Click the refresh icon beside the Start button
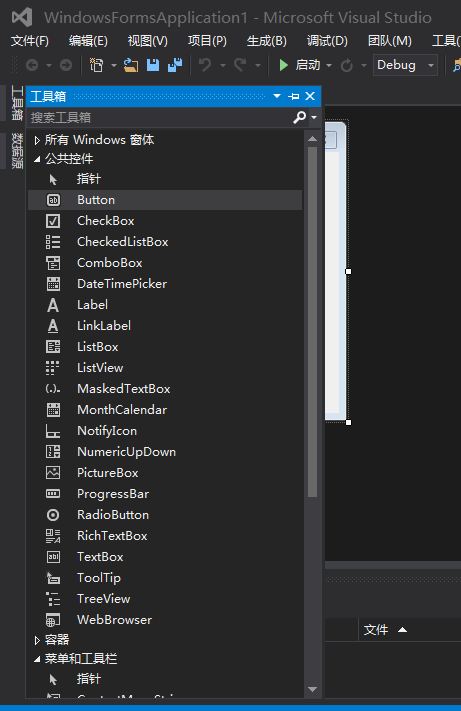The height and width of the screenshot is (711, 461). click(x=347, y=66)
